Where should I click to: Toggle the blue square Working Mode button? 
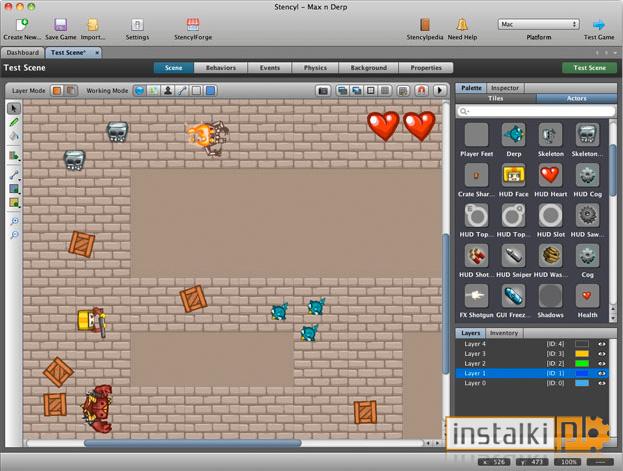211,91
